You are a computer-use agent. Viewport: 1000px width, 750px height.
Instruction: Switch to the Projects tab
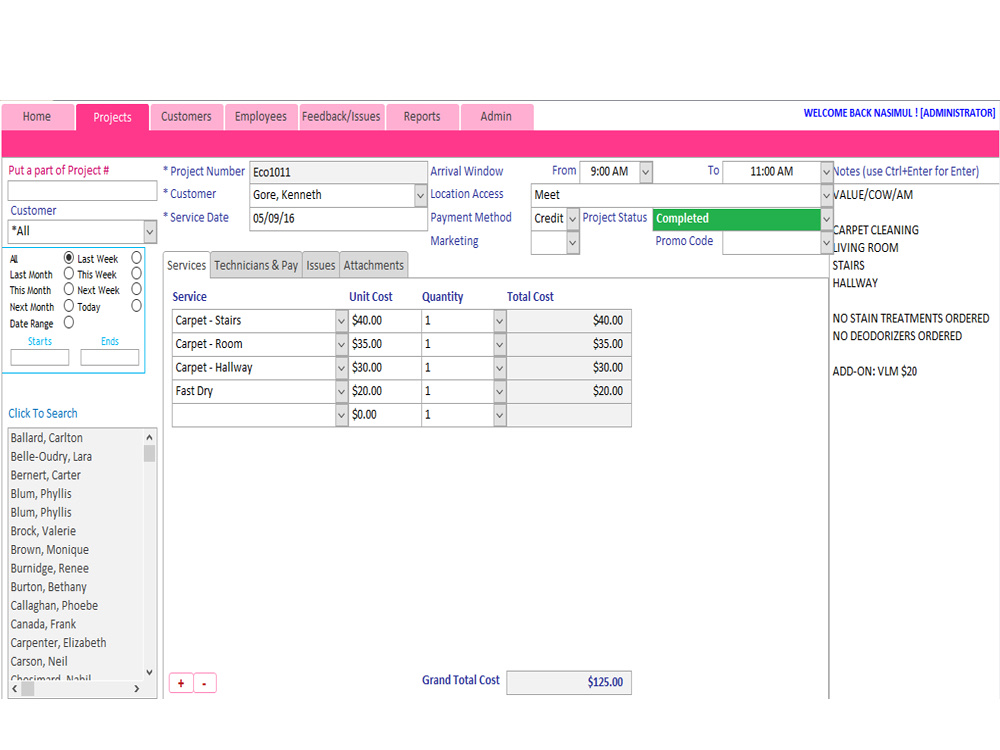(x=112, y=117)
